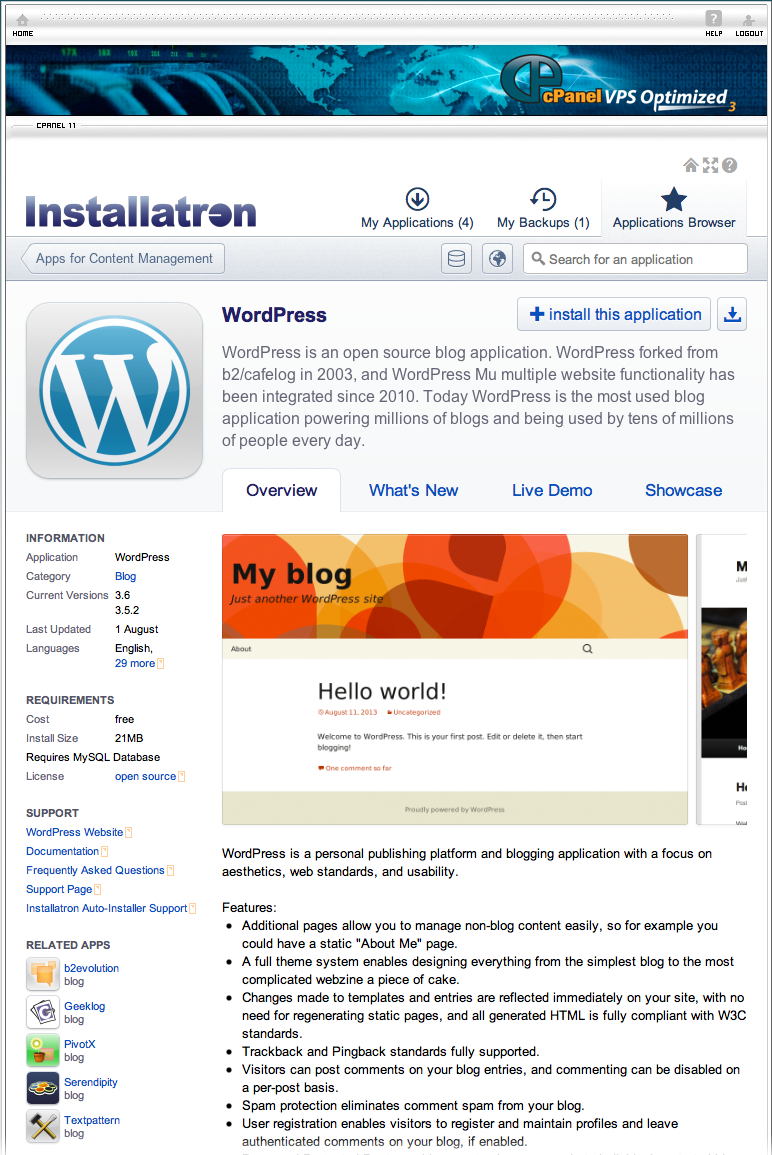This screenshot has height=1155, width=772.
Task: Click the WordPress application title
Action: click(274, 315)
